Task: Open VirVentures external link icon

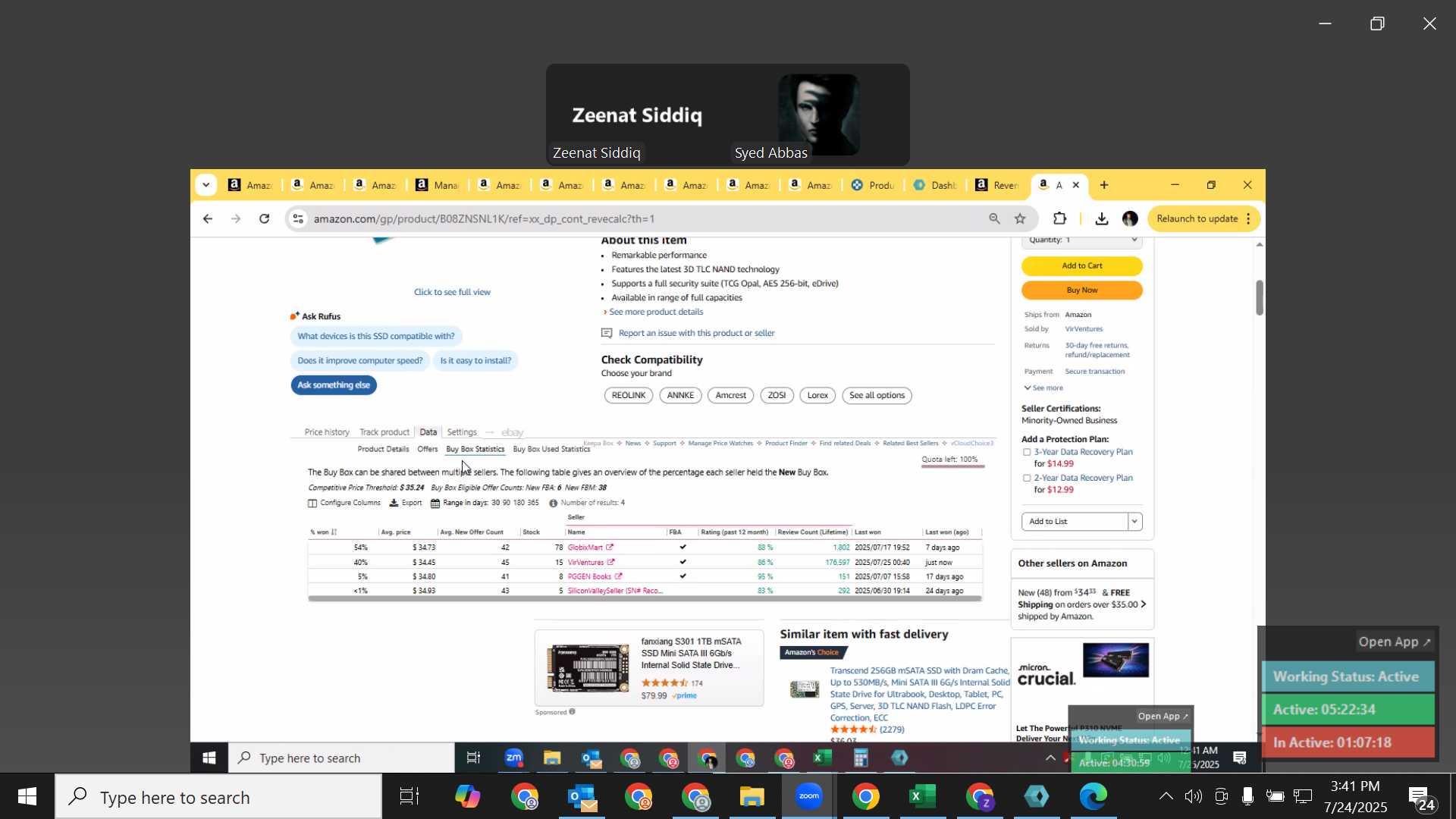Action: pos(611,563)
